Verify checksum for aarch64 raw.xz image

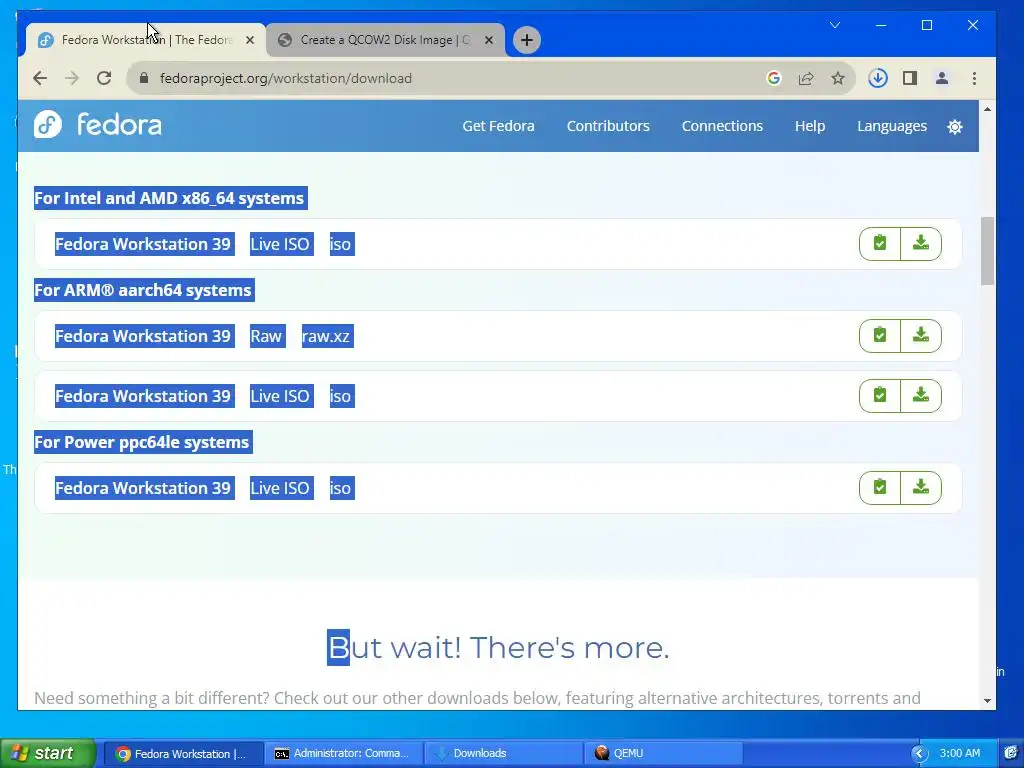(x=880, y=336)
